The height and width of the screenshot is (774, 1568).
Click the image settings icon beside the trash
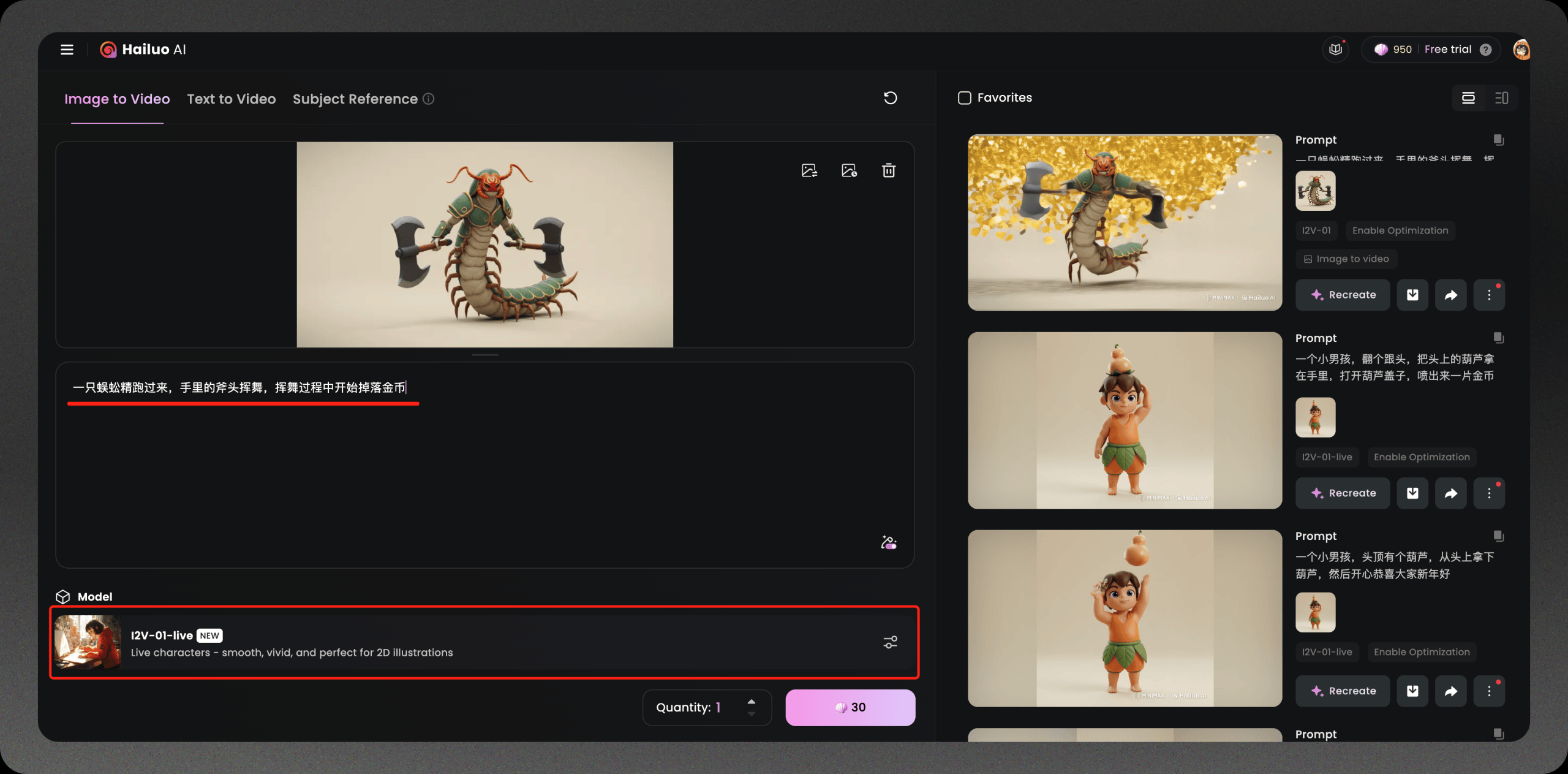pos(849,170)
